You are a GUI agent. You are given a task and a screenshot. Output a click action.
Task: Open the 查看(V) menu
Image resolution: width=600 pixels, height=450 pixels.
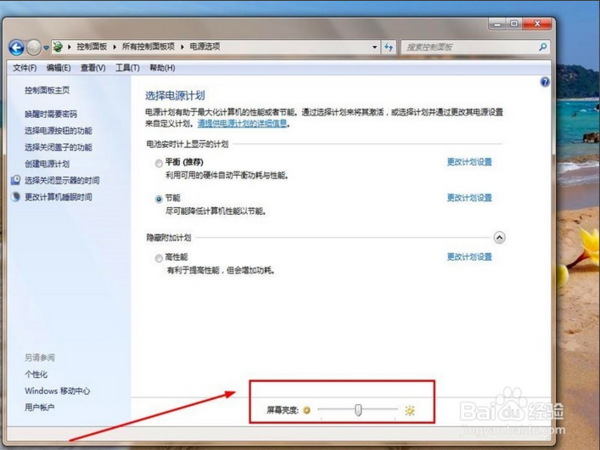coord(93,68)
